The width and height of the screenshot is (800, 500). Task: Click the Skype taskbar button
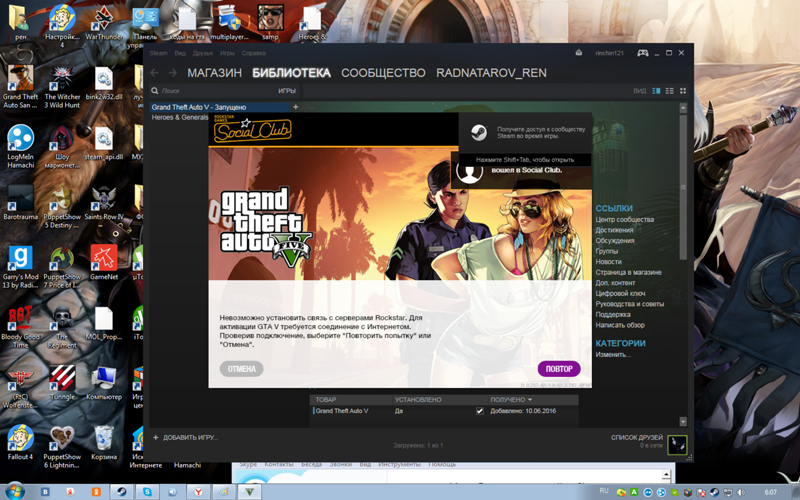(x=147, y=492)
